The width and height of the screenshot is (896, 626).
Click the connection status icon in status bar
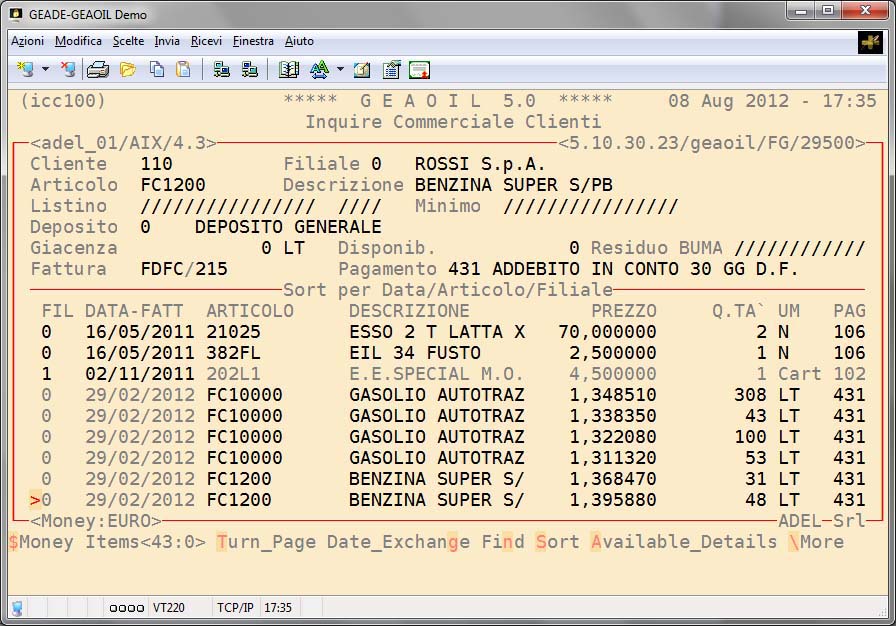17,607
